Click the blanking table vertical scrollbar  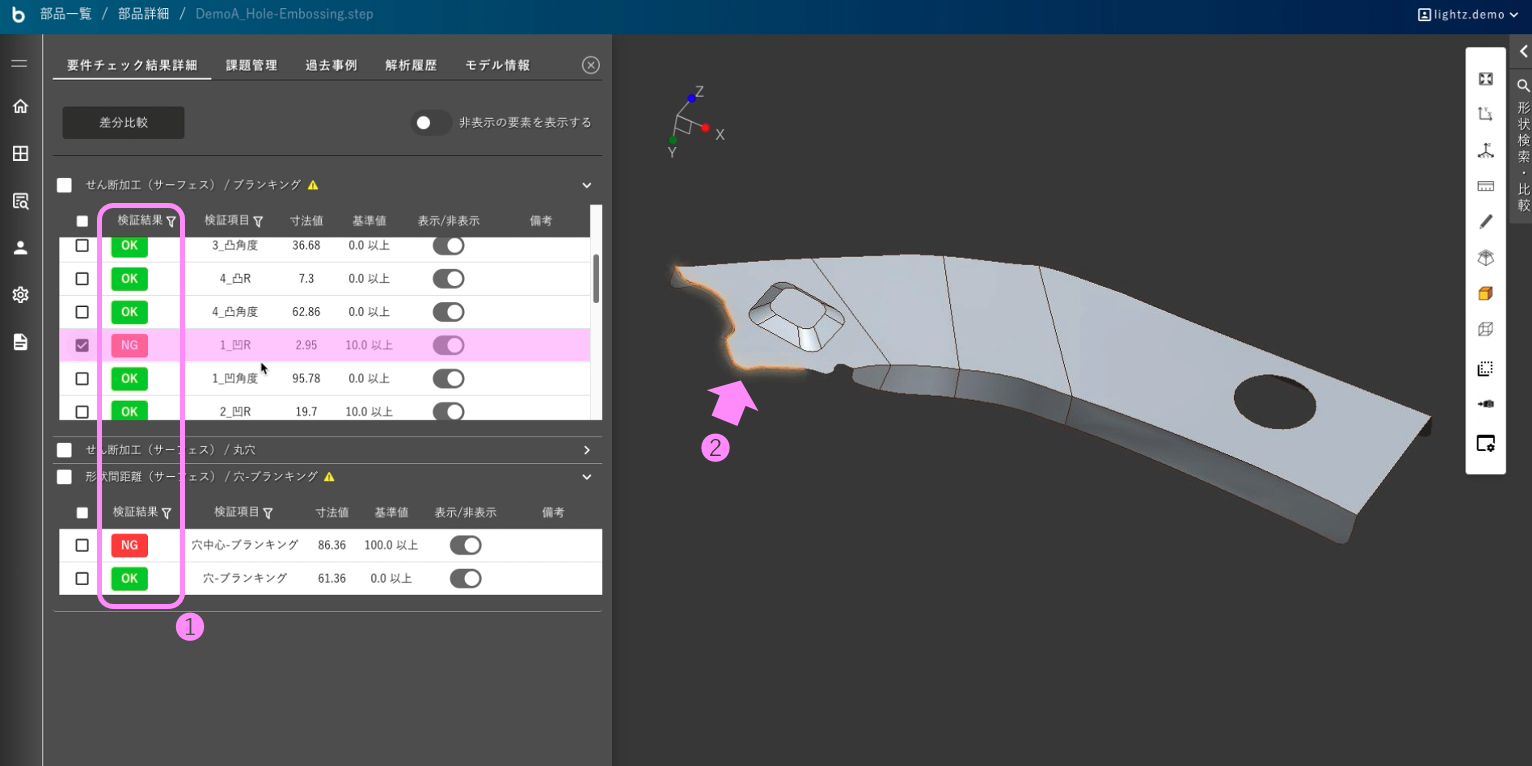[x=596, y=278]
